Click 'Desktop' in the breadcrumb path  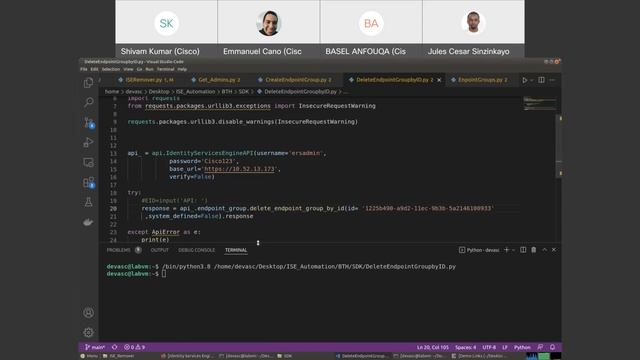159,92
